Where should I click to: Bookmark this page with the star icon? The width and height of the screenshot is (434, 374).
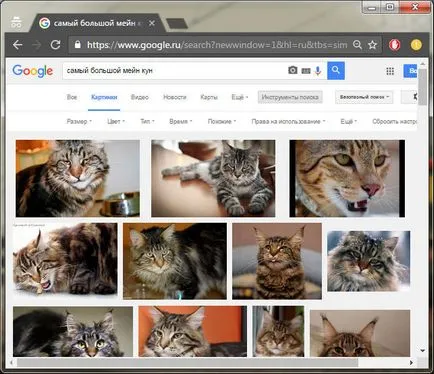tap(372, 45)
